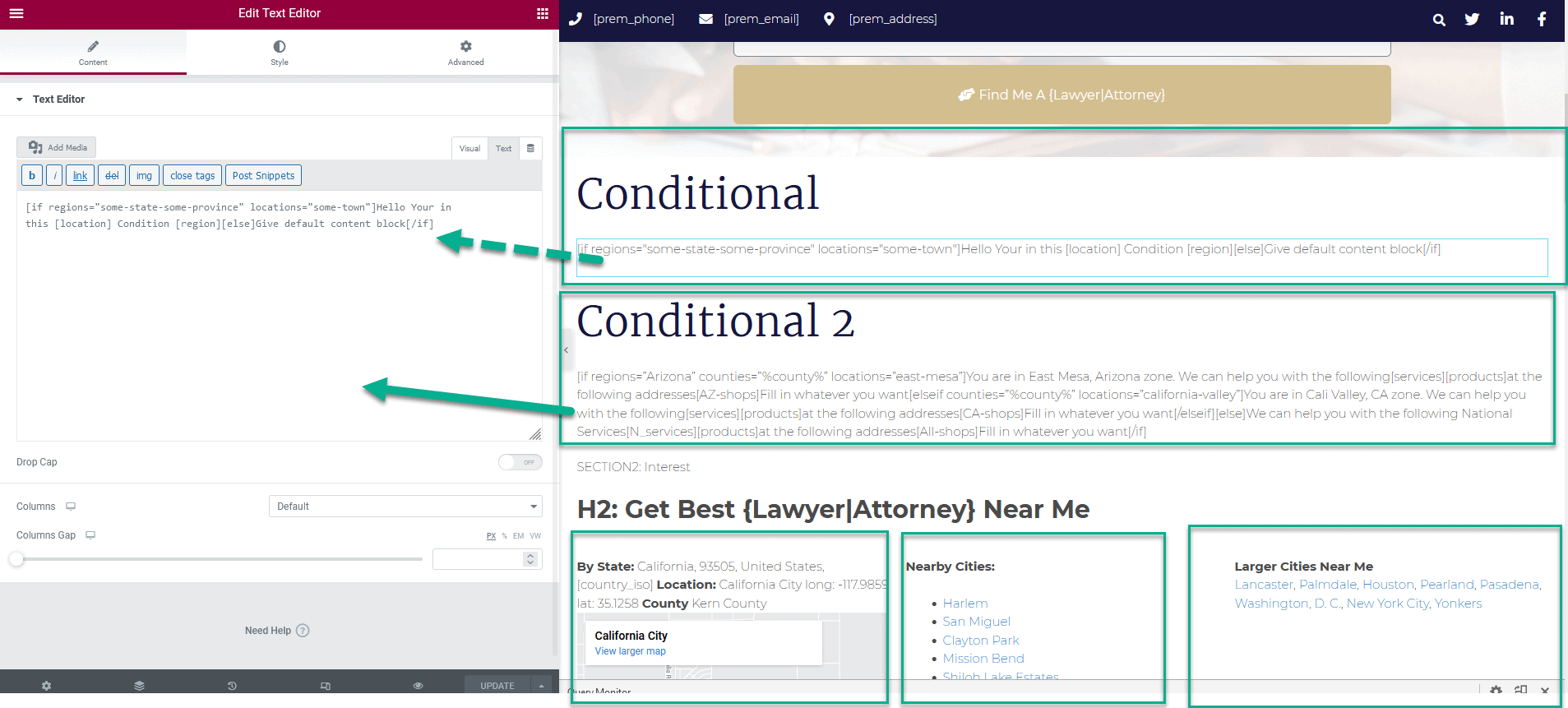Toggle the Drop Cap switch
The width and height of the screenshot is (1568, 708).
point(520,462)
